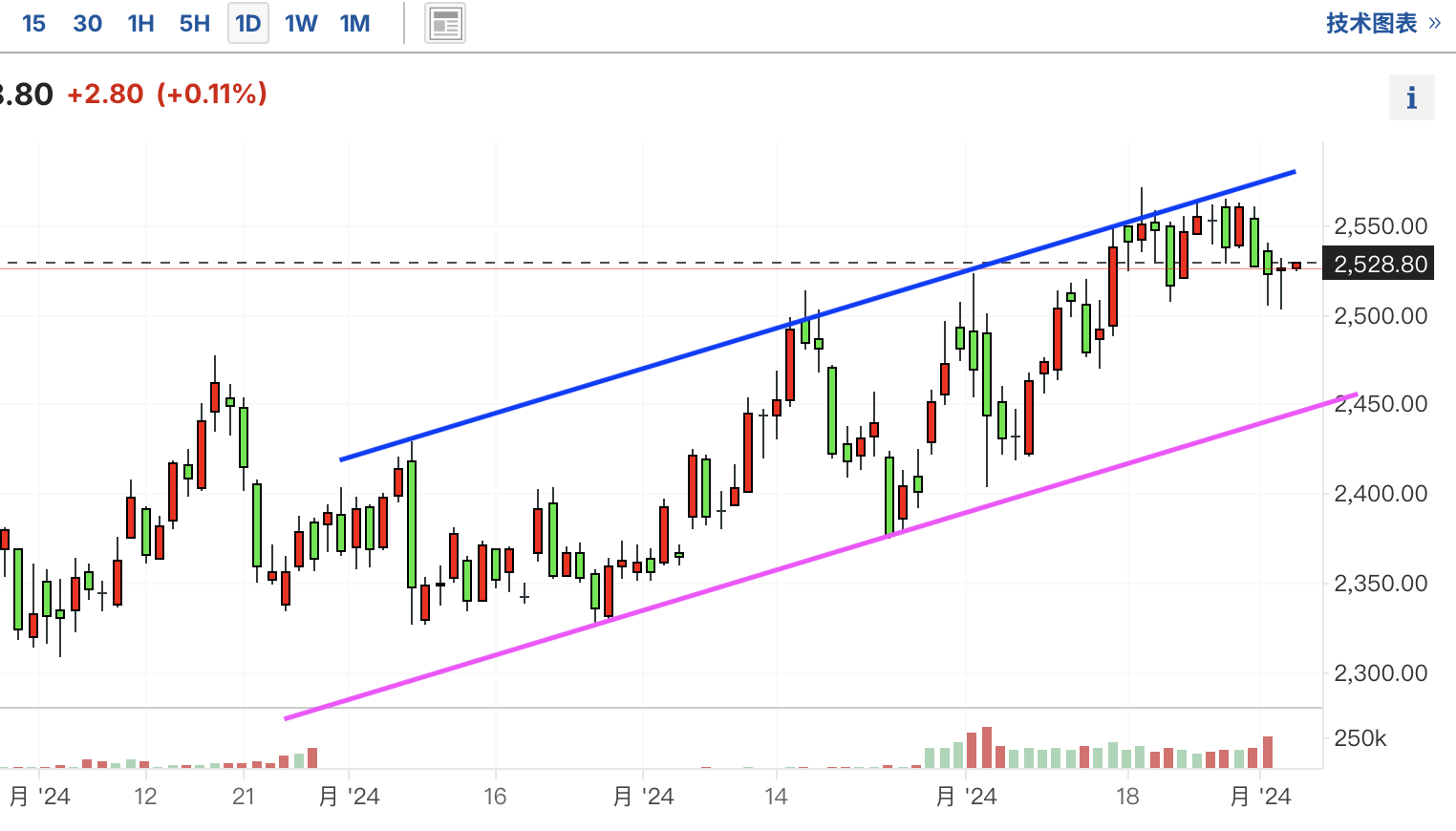
Task: Click the current price label 2,528.80
Action: click(1381, 265)
